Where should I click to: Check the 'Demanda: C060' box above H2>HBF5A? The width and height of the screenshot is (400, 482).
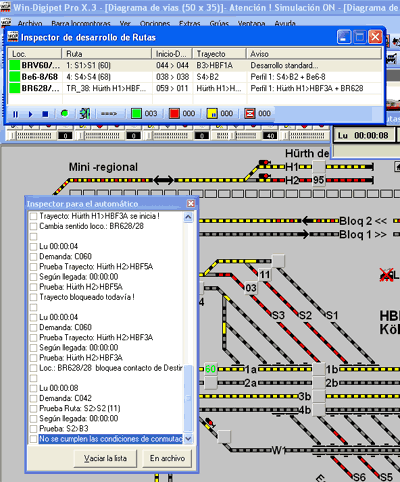[33, 257]
